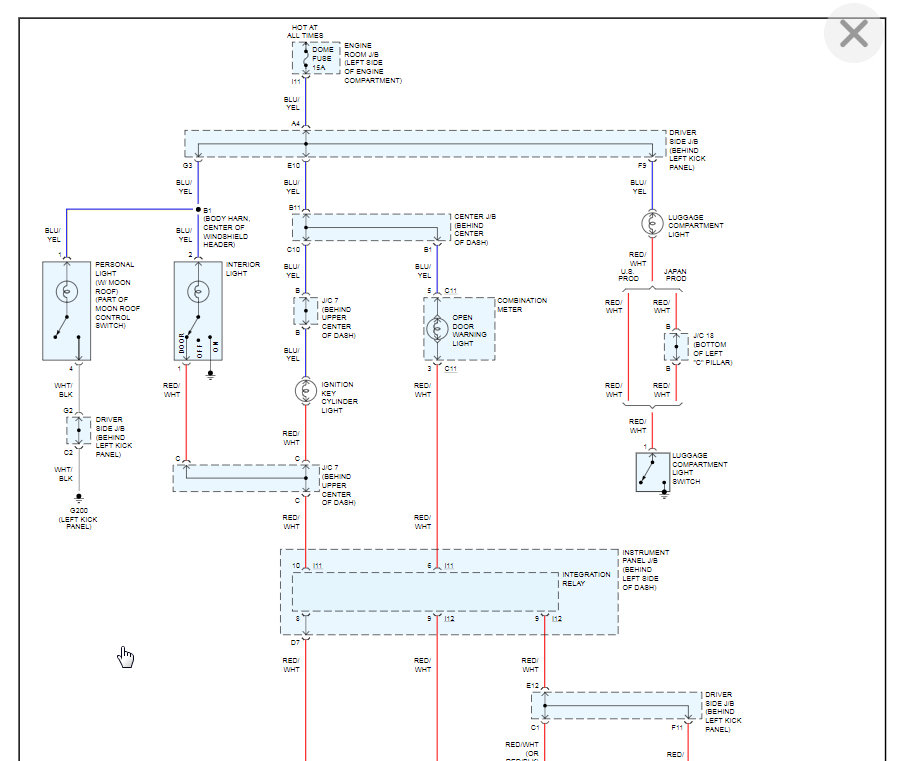Click the 'HOT AT ALL TIMES' label
Screen dimensions: 903x761
click(x=305, y=31)
